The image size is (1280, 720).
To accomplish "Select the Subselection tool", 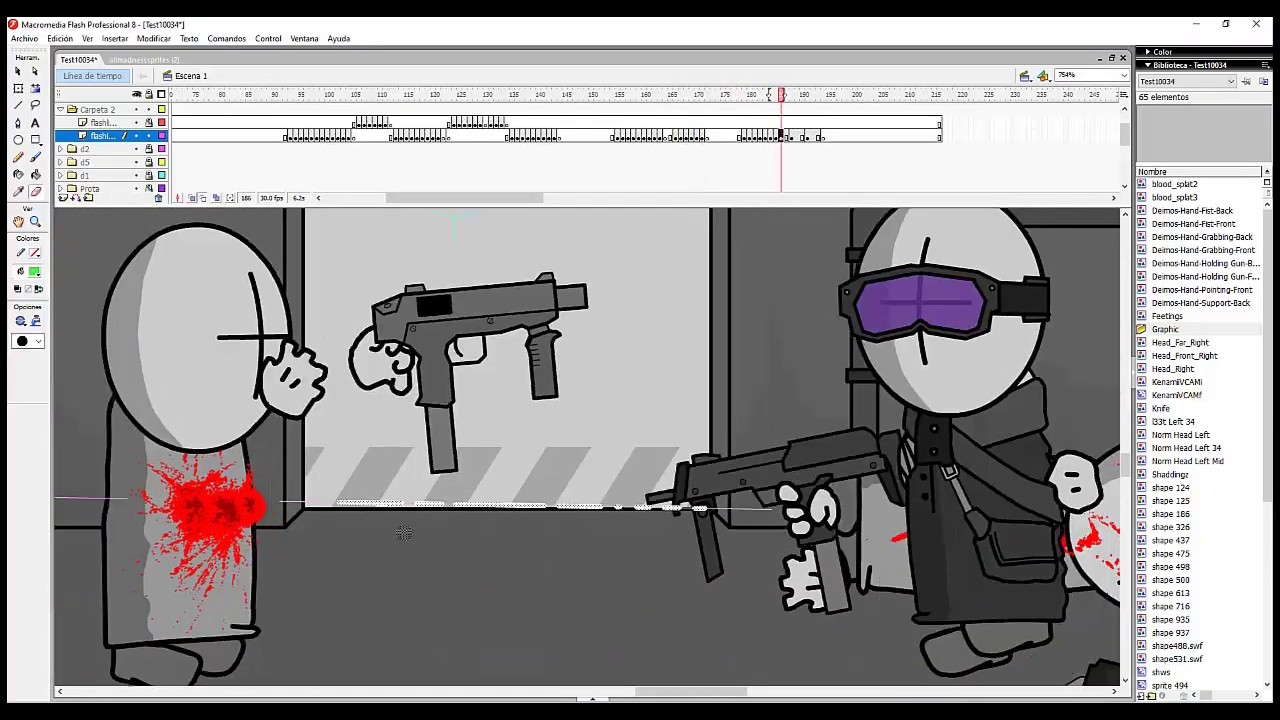I will pos(35,71).
